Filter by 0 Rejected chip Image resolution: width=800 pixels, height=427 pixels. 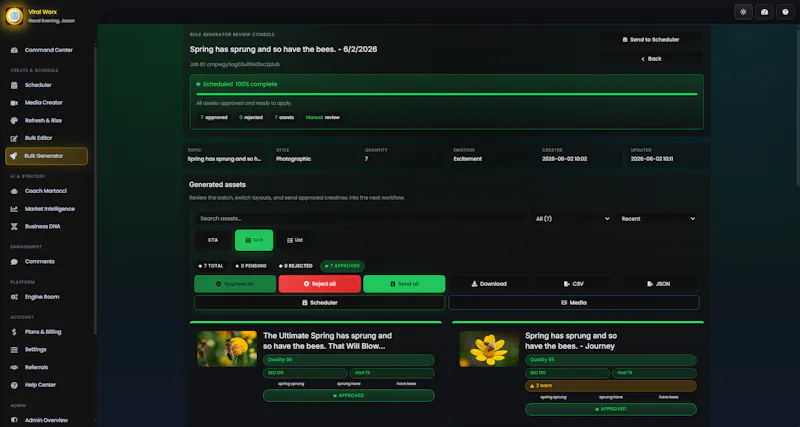click(295, 266)
